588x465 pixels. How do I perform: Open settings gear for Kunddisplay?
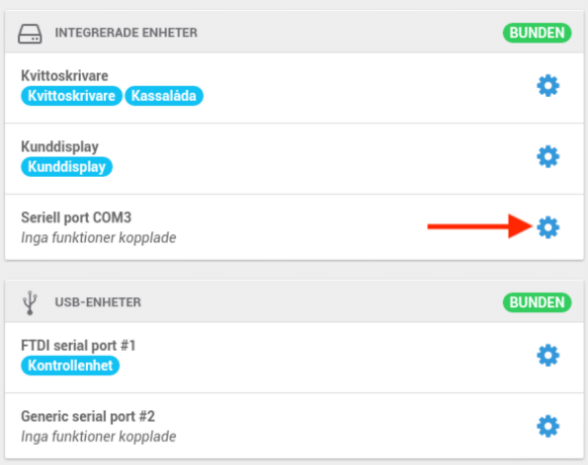pyautogui.click(x=548, y=156)
